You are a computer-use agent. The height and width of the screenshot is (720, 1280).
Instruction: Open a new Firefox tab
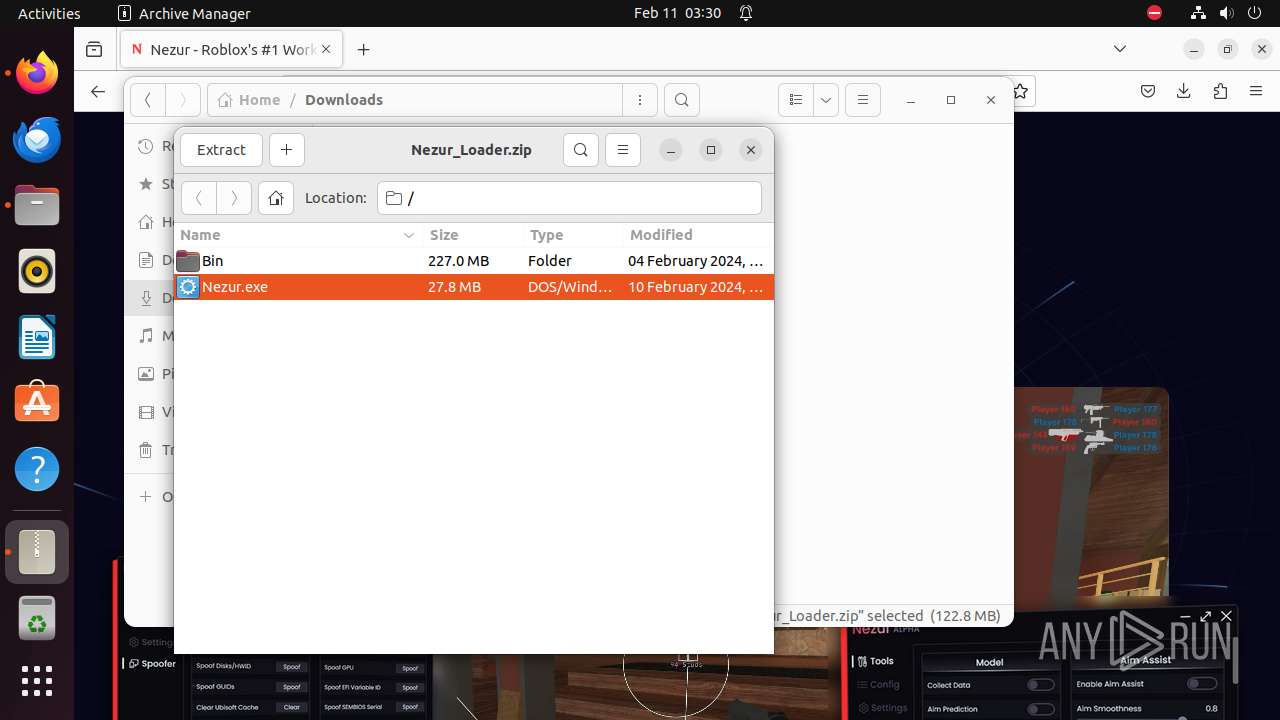[x=364, y=49]
